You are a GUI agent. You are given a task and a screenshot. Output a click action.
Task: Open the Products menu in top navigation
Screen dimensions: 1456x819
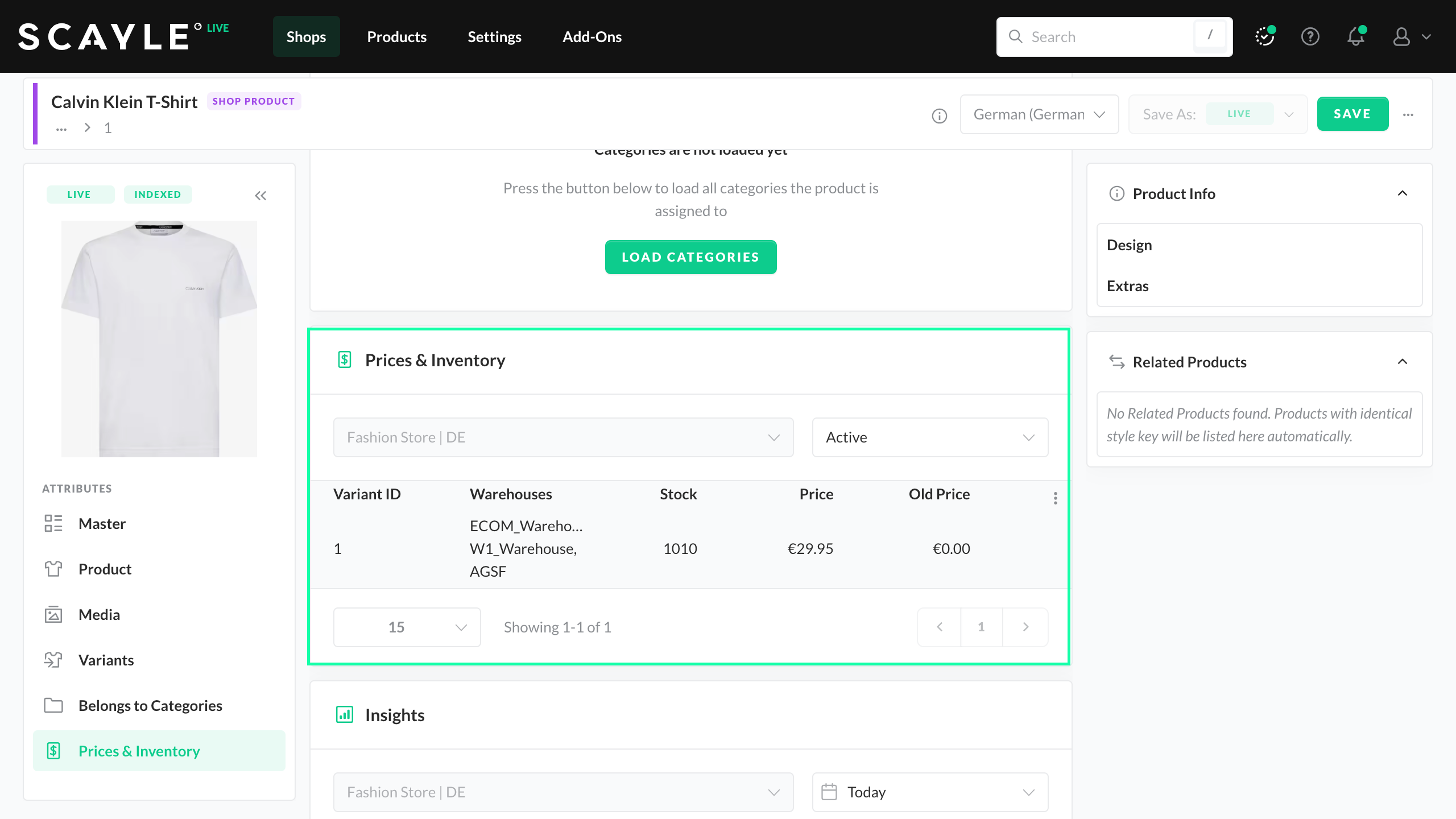(x=396, y=37)
